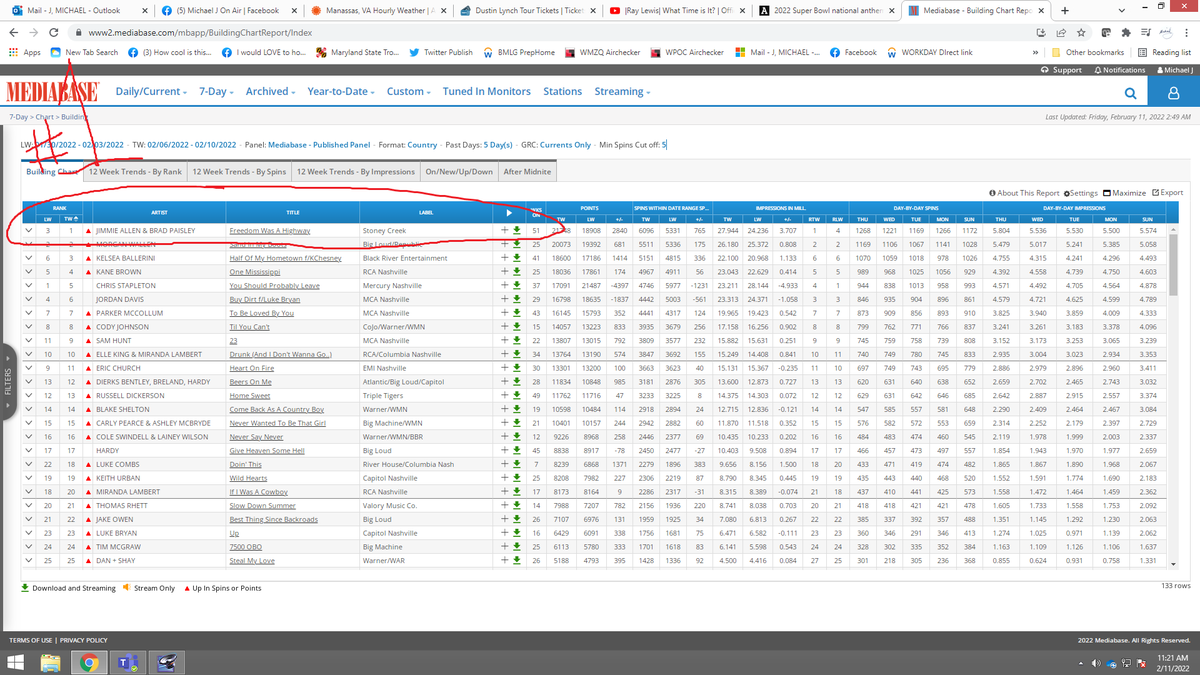Maximize the report using Maximize icon
The image size is (1200, 675).
tap(1124, 193)
